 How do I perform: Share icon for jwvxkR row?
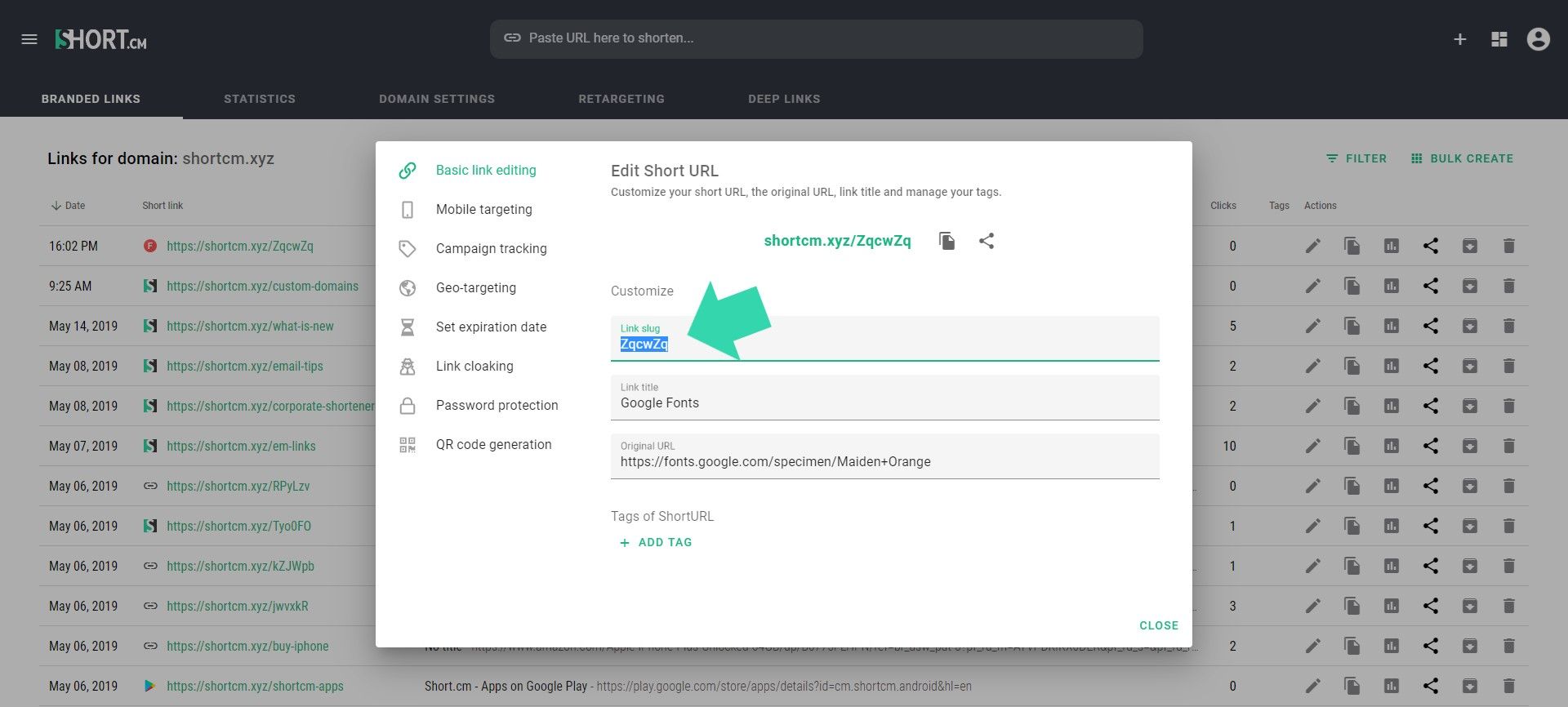click(x=1431, y=606)
